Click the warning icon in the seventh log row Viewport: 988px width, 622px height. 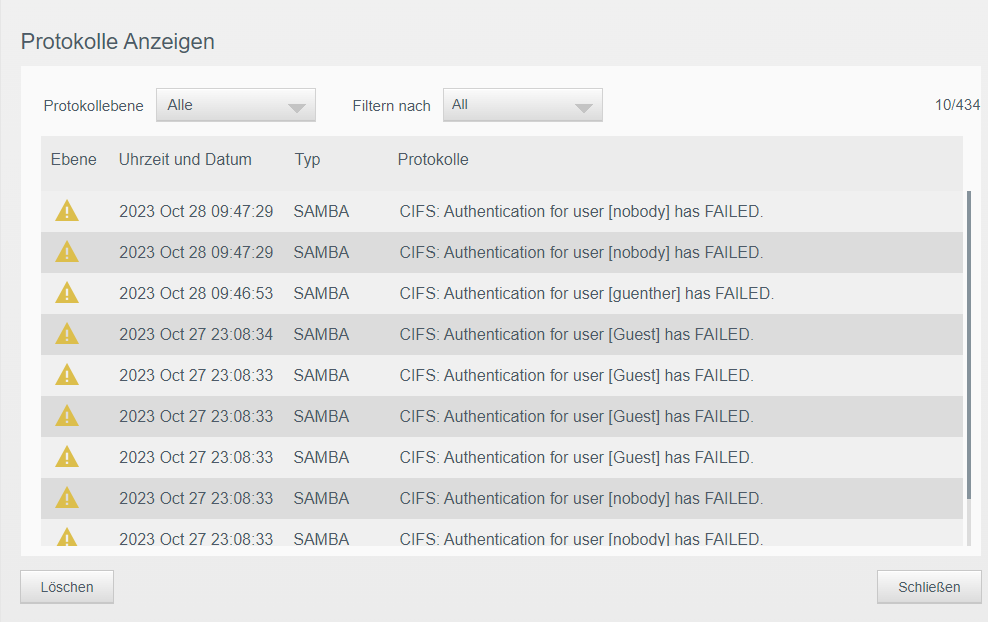click(x=66, y=457)
